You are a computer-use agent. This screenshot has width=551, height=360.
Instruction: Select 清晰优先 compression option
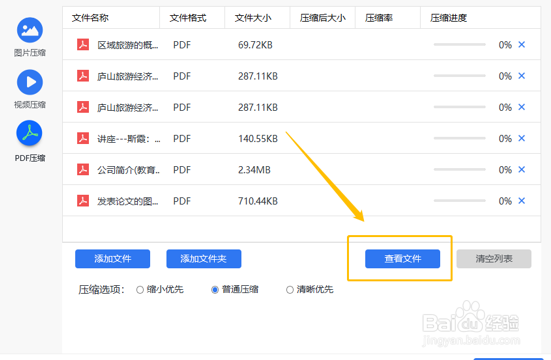click(290, 290)
